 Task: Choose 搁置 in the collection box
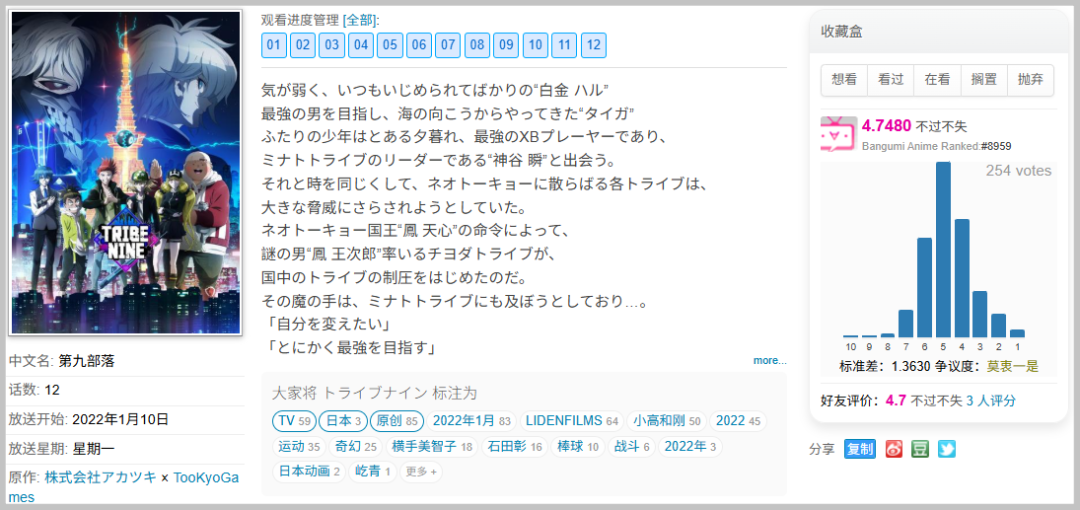[984, 80]
